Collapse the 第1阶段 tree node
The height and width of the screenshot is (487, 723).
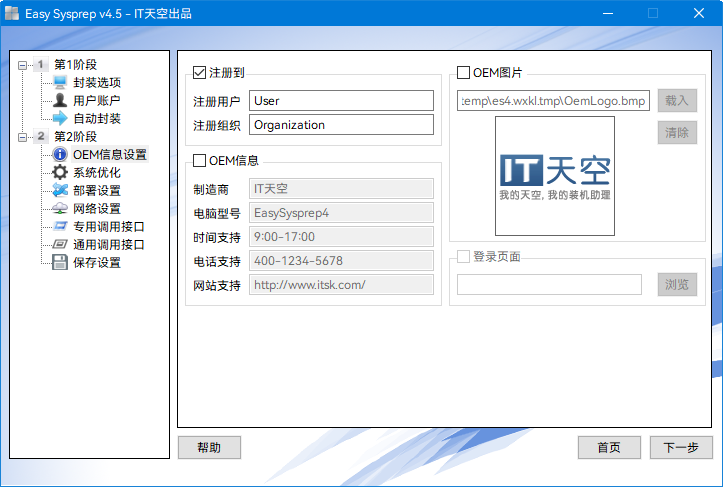tap(22, 65)
